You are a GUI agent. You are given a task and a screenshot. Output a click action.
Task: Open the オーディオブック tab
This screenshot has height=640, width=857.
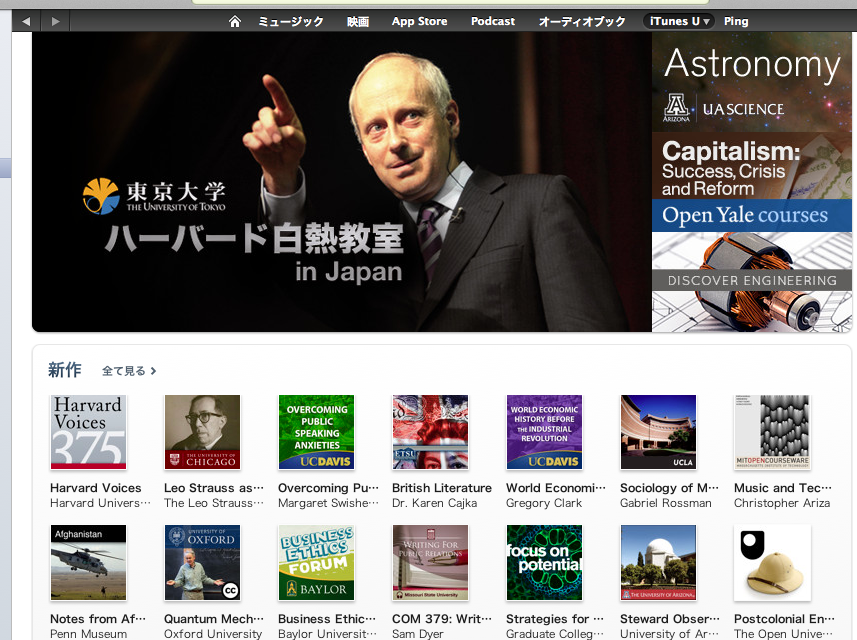click(582, 21)
